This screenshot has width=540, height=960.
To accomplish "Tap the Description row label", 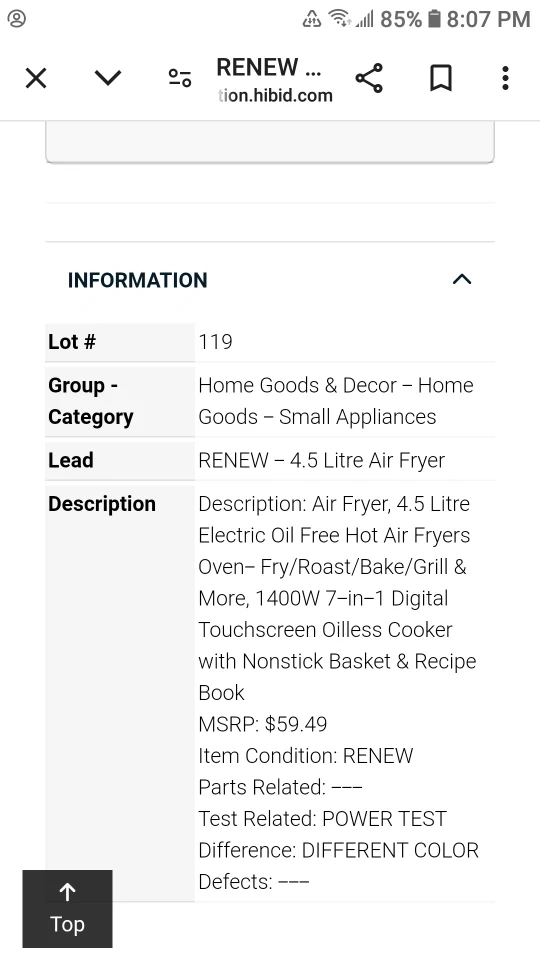I will [x=102, y=504].
